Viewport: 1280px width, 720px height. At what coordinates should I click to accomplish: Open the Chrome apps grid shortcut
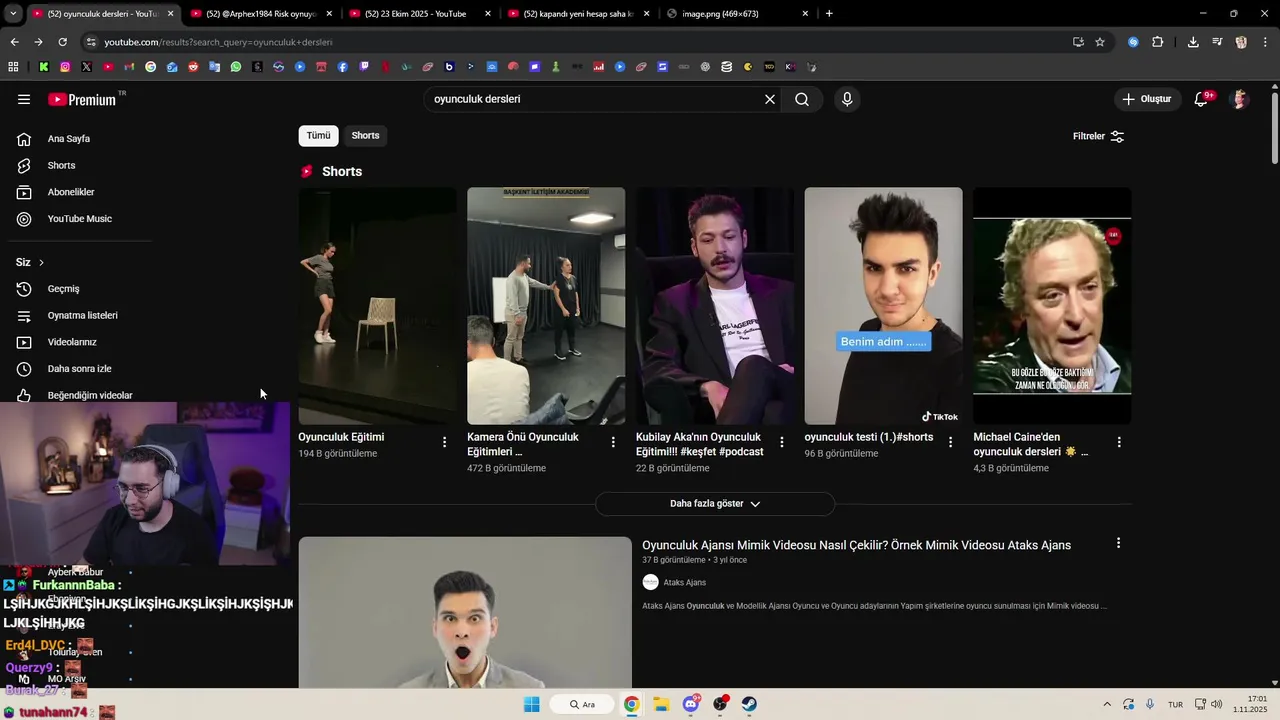[x=13, y=67]
